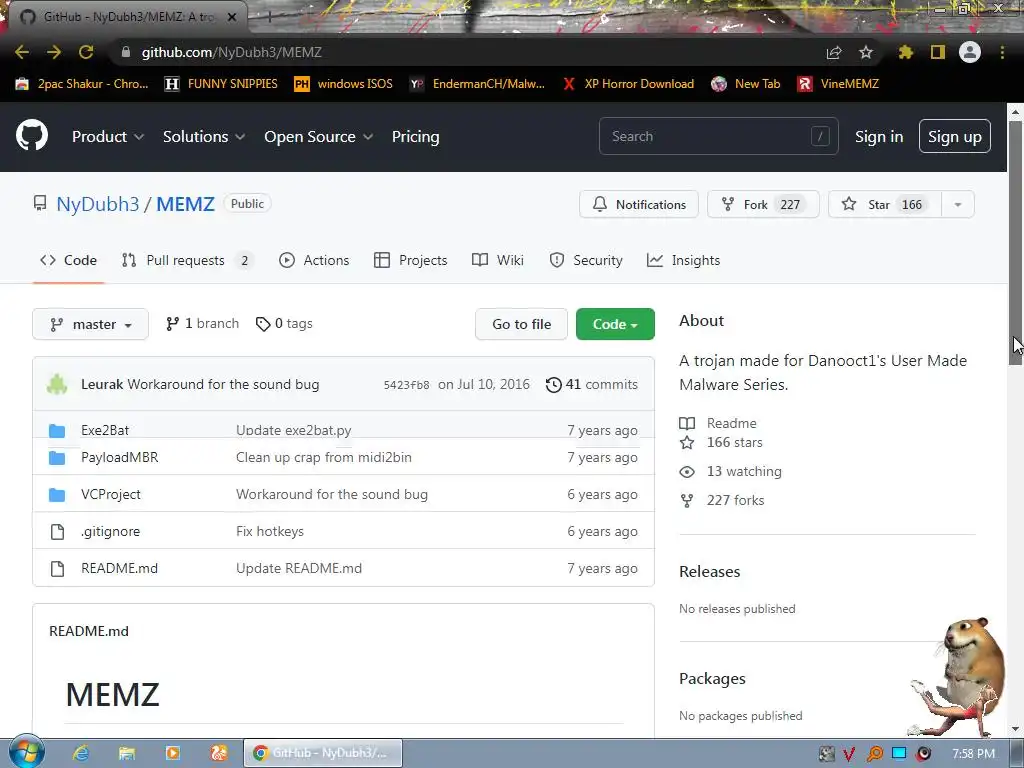Open the Security tab

coord(586,260)
